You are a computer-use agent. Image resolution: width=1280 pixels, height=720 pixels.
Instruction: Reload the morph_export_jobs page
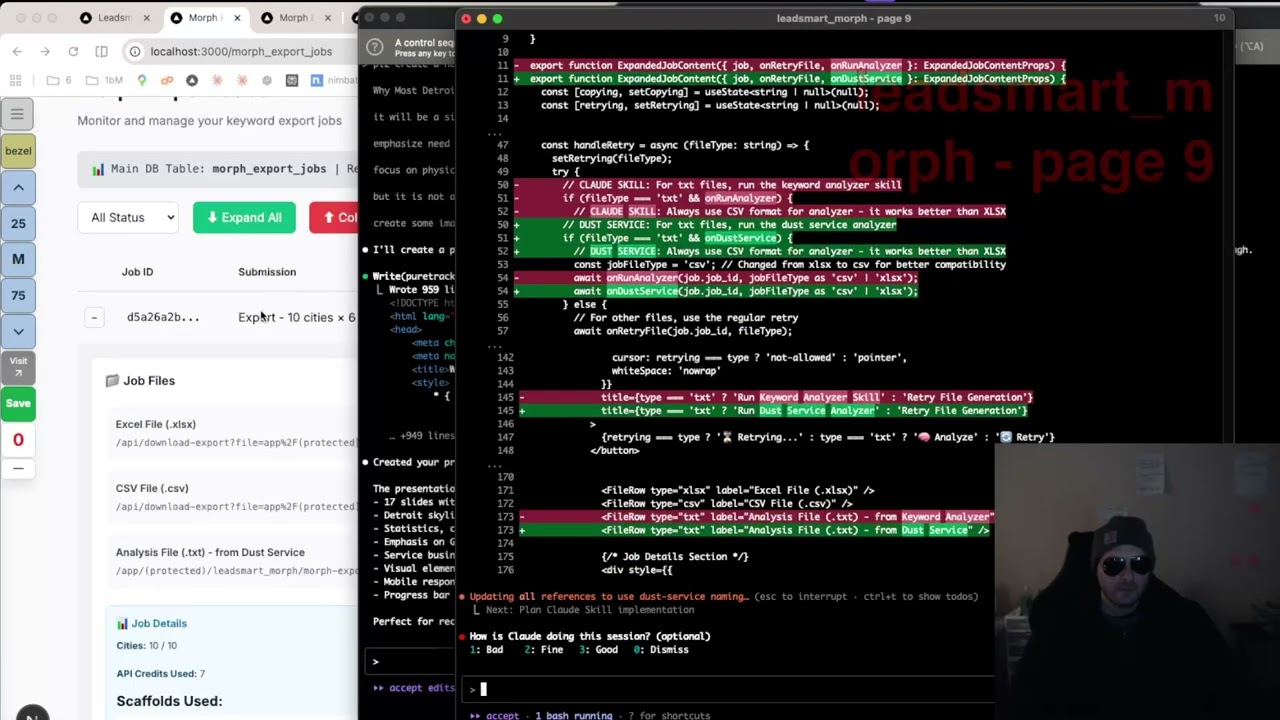pos(73,51)
